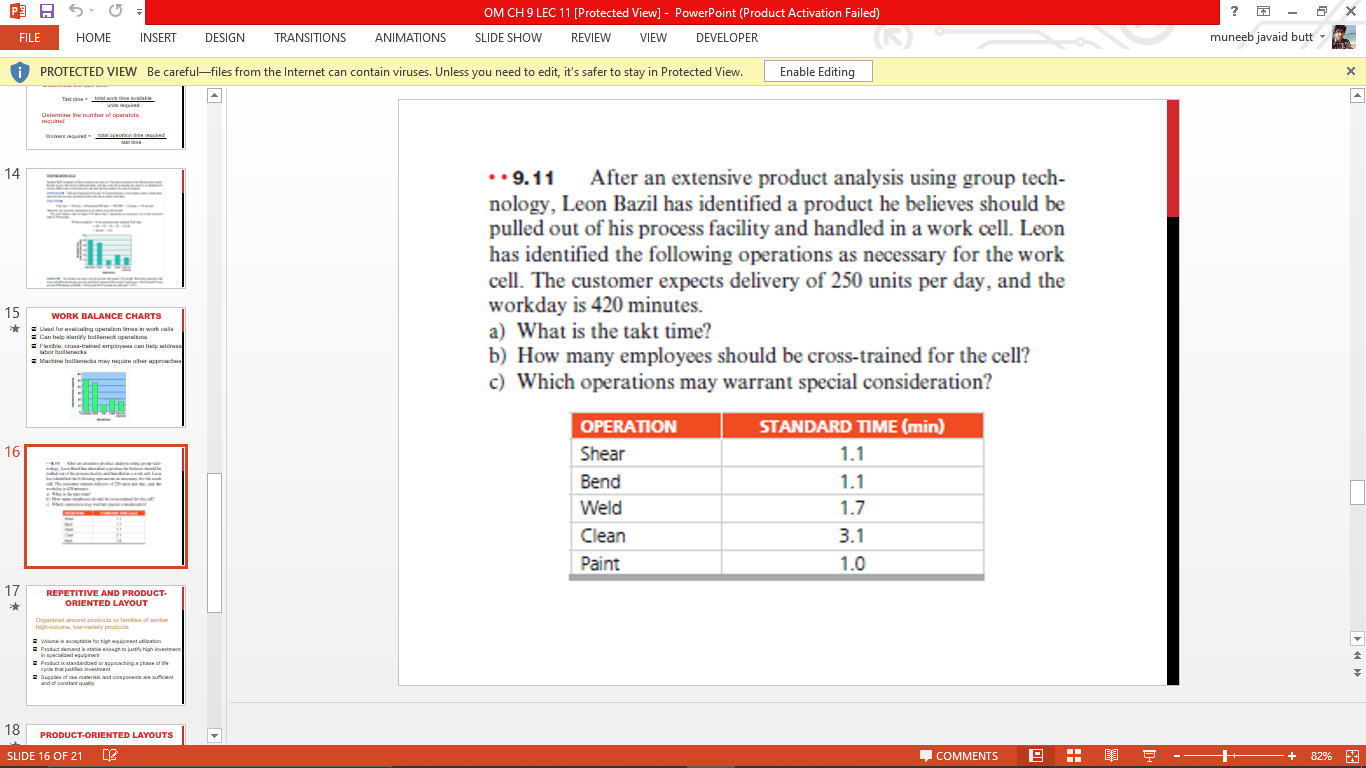
Task: Switch to Normal view from the status bar
Action: click(x=1036, y=755)
